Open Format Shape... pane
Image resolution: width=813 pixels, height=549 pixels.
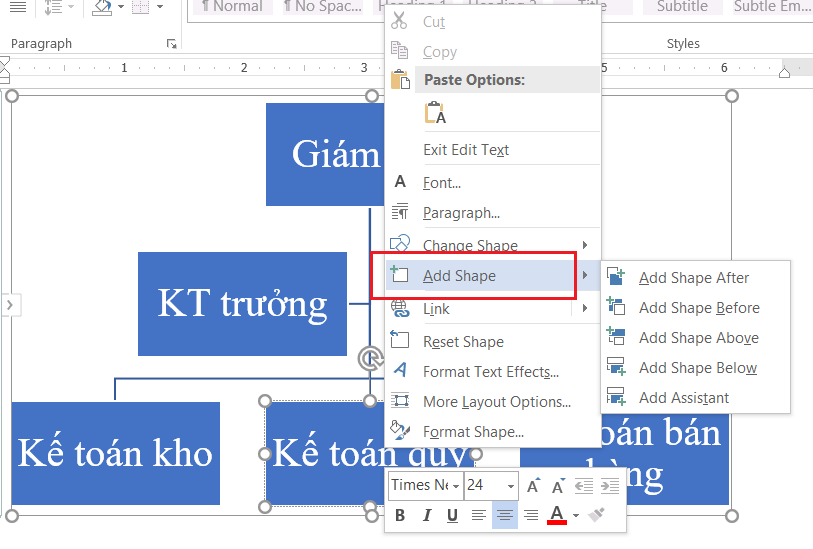473,432
